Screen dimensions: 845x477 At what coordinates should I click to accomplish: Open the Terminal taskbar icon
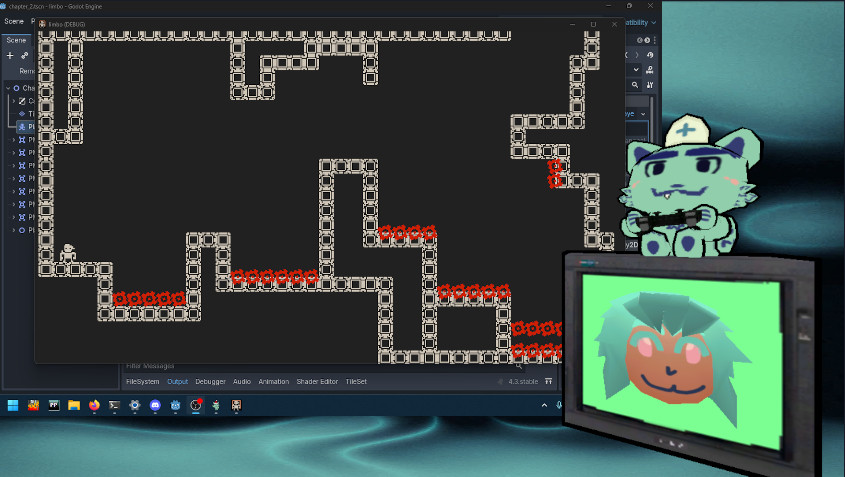114,405
